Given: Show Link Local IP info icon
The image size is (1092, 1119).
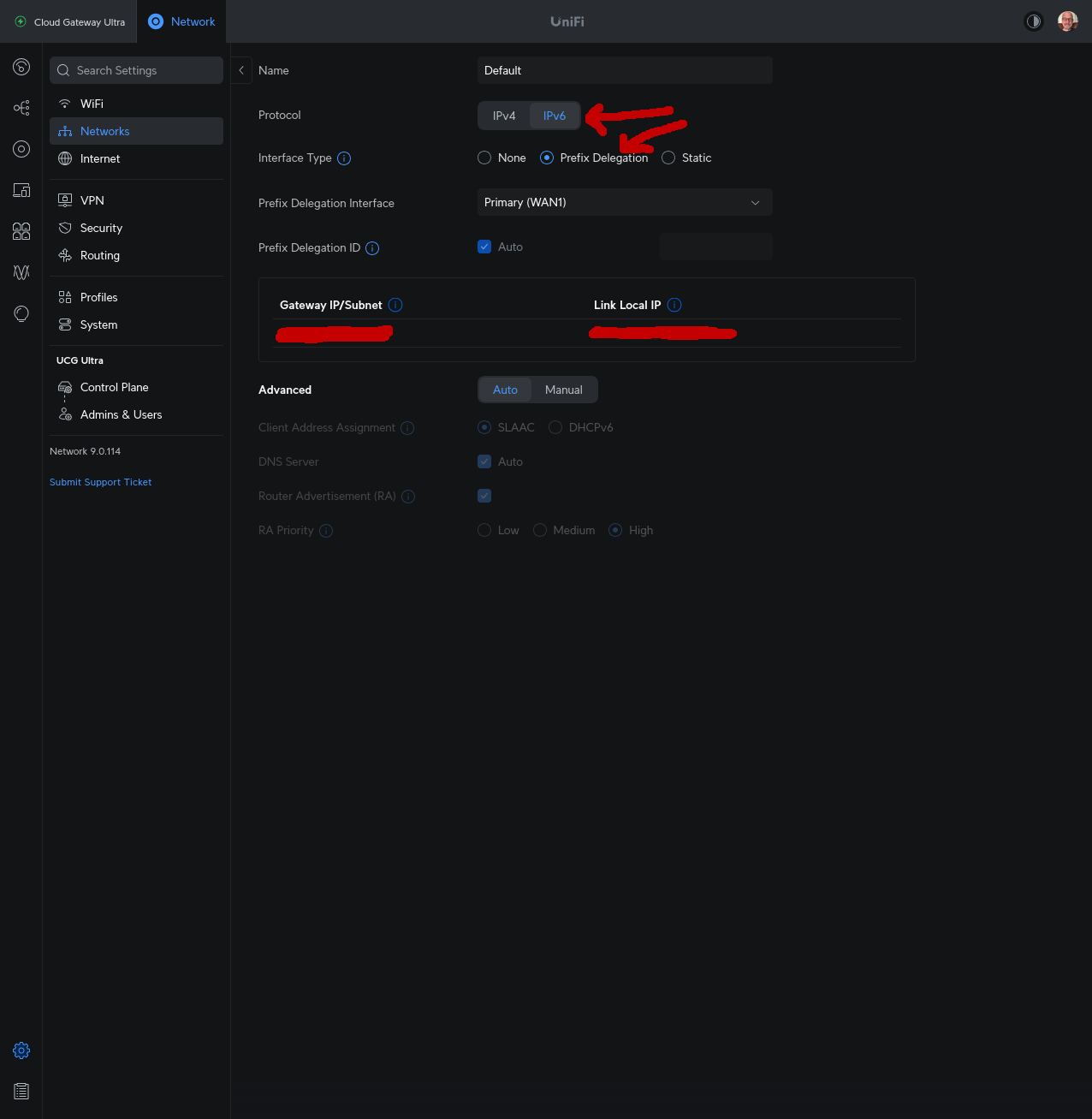Looking at the screenshot, I should point(674,305).
